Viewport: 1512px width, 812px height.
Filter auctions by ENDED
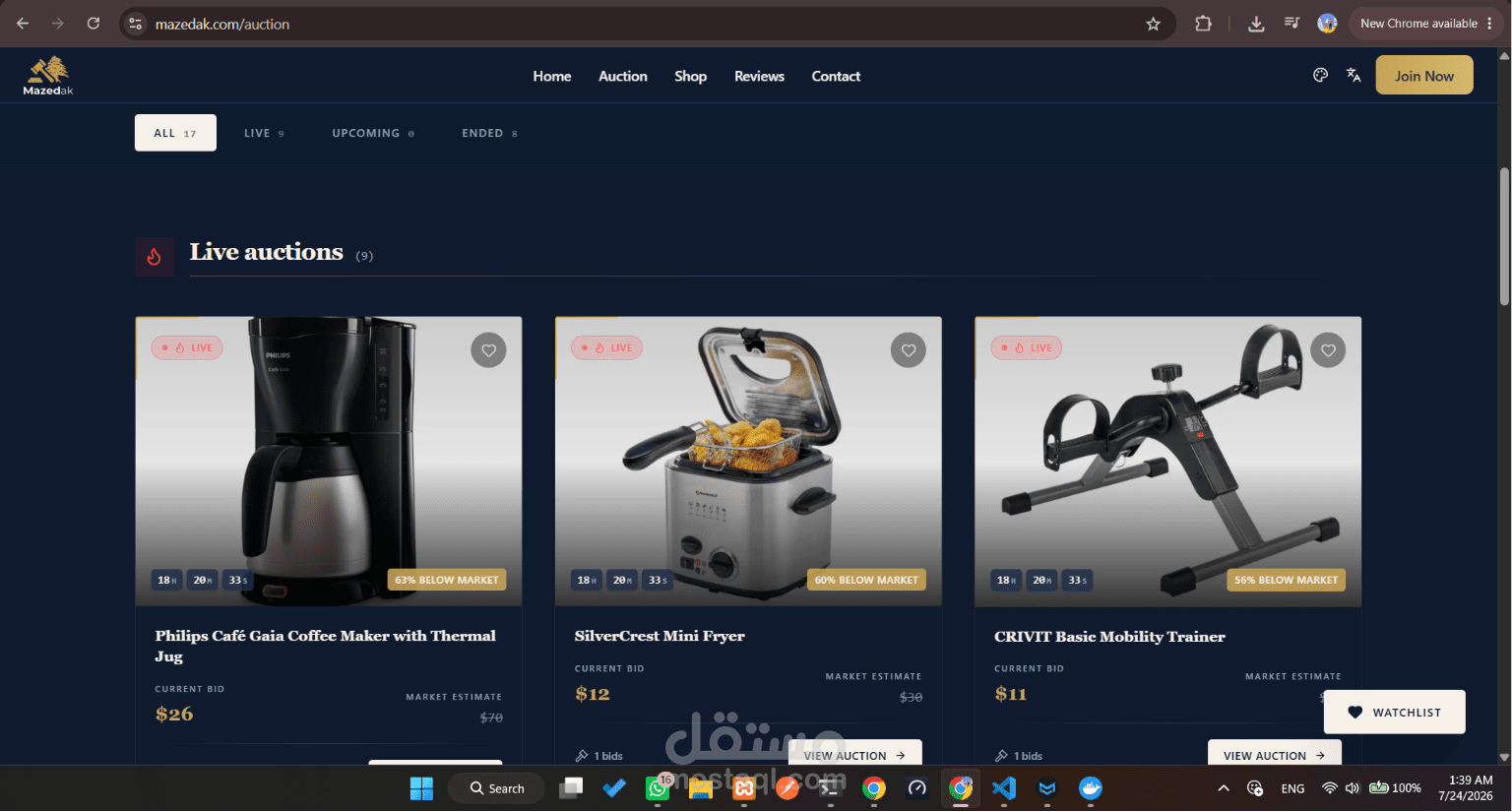coord(489,133)
